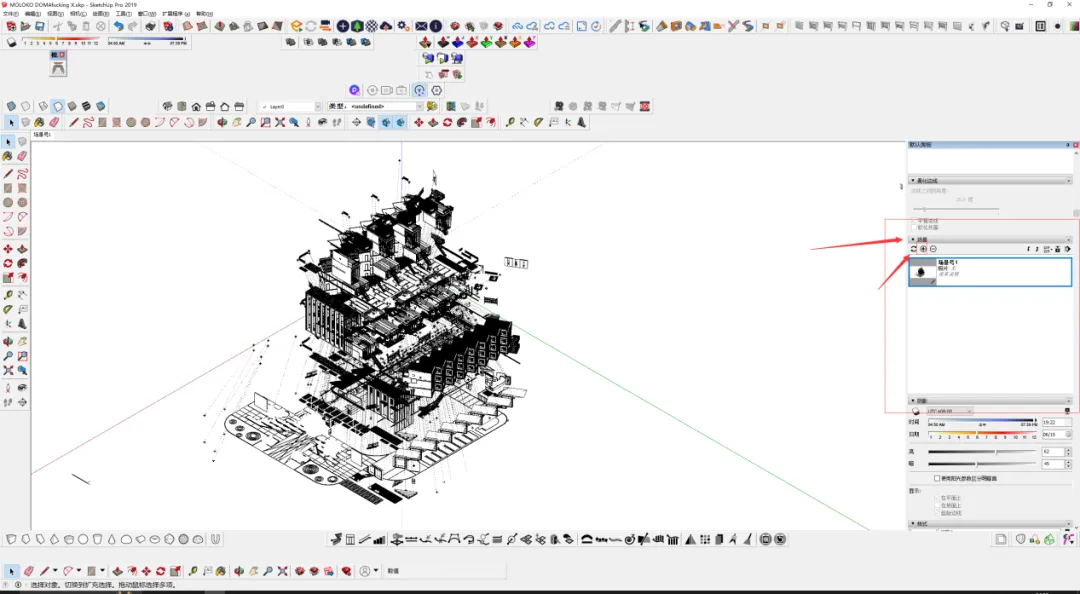The height and width of the screenshot is (594, 1080).
Task: Adjust the 亮 light slider
Action: coord(982,452)
